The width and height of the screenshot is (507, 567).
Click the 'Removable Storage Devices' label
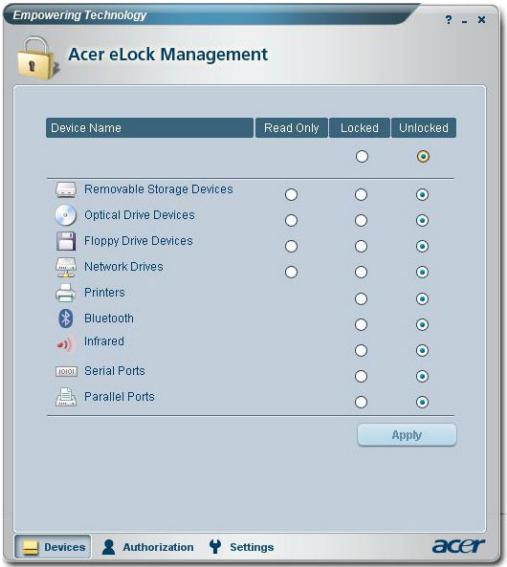tap(158, 189)
